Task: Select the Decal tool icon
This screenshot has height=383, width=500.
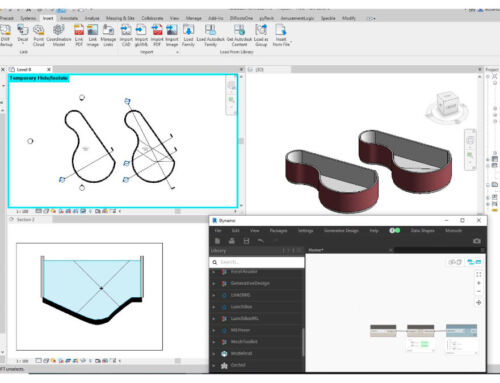Action: click(x=23, y=30)
